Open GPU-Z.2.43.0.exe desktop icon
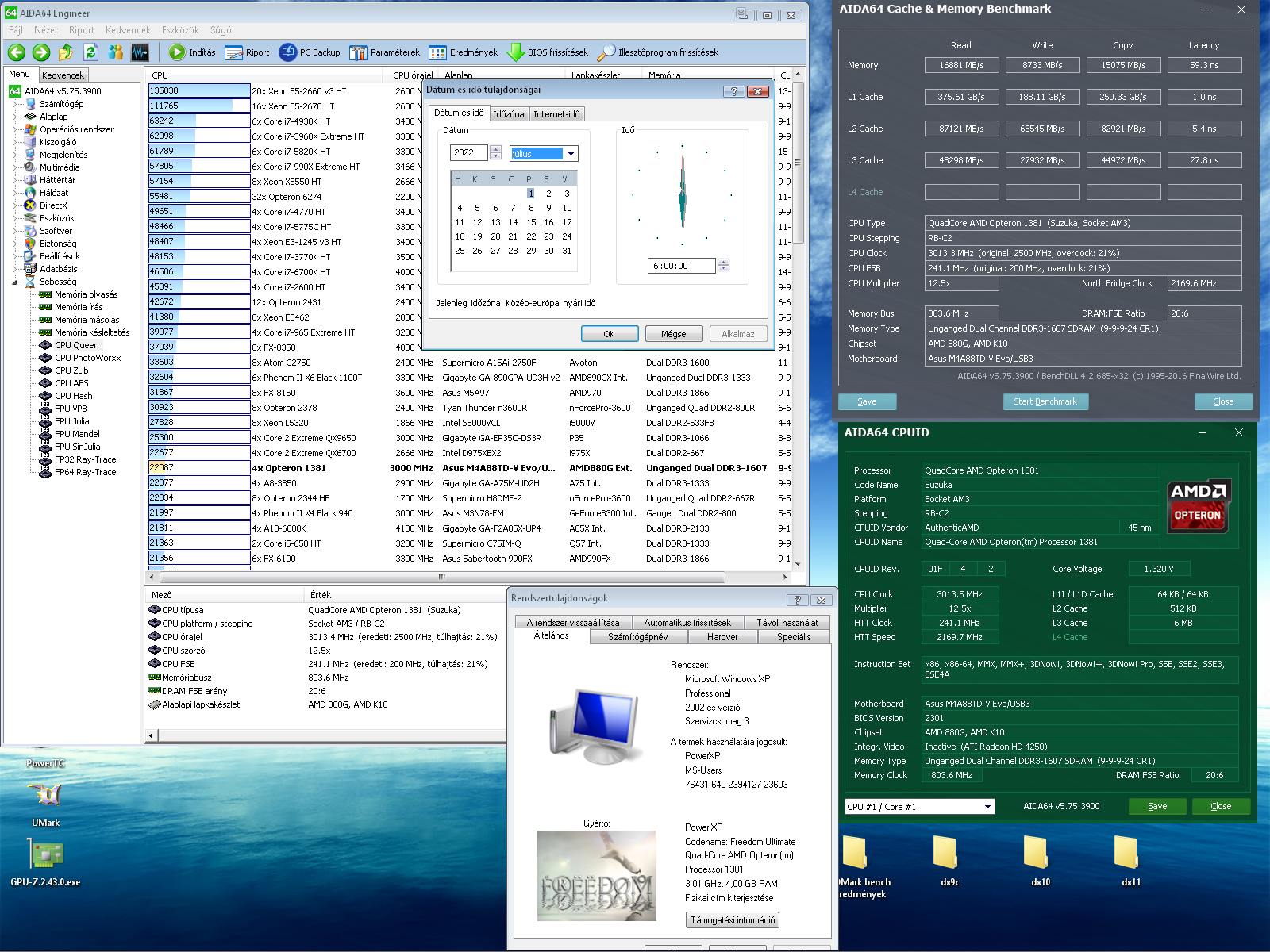1270x952 pixels. [x=45, y=855]
